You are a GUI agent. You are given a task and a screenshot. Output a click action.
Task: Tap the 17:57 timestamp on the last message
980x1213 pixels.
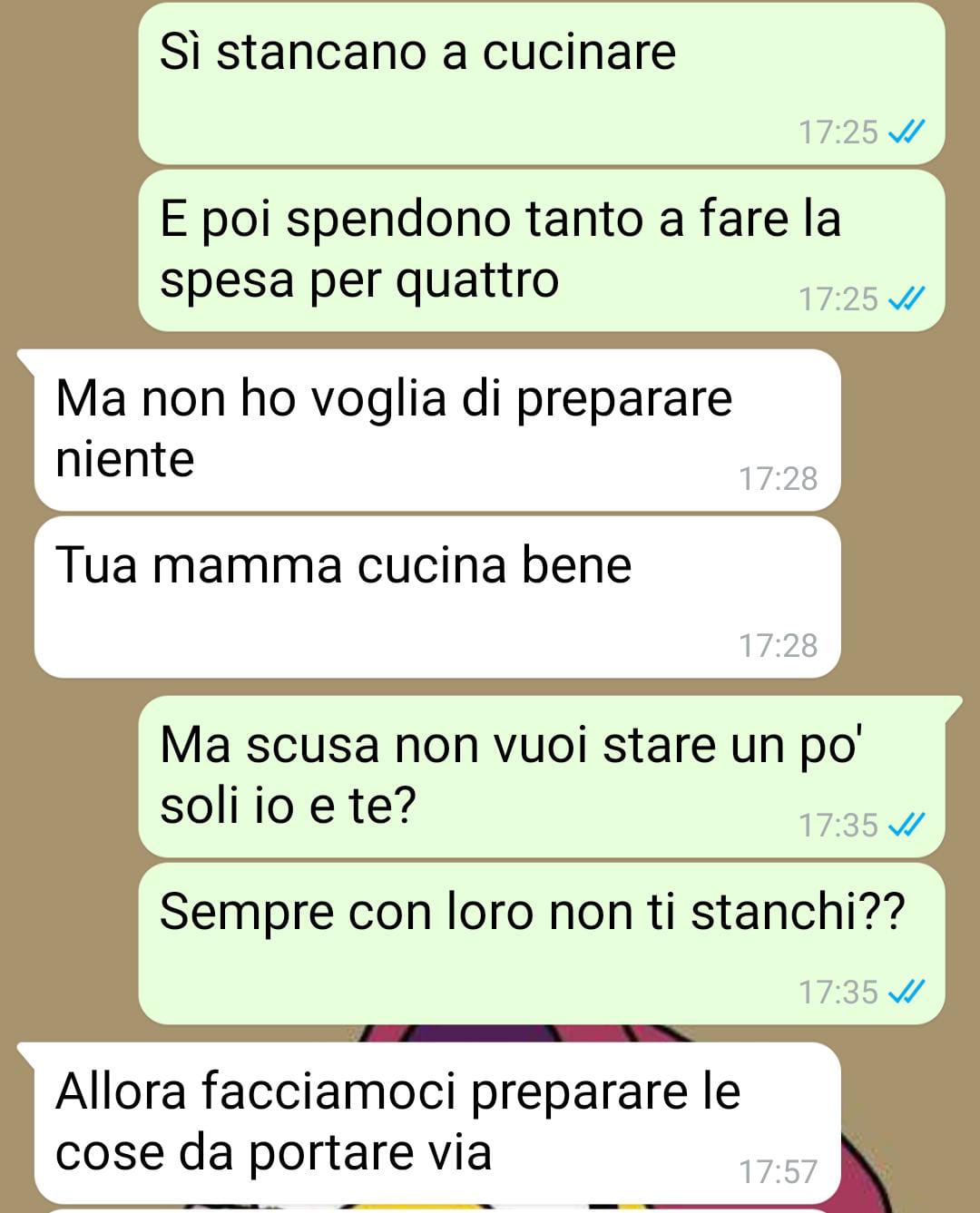click(778, 1171)
